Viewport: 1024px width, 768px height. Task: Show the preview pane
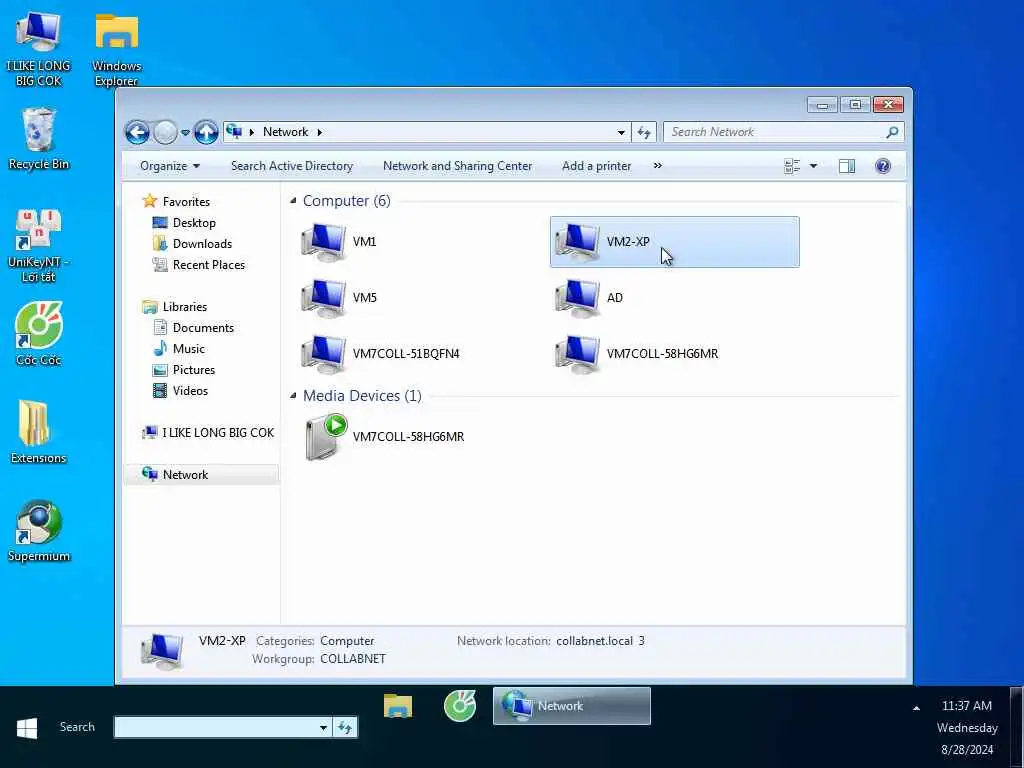coord(847,166)
